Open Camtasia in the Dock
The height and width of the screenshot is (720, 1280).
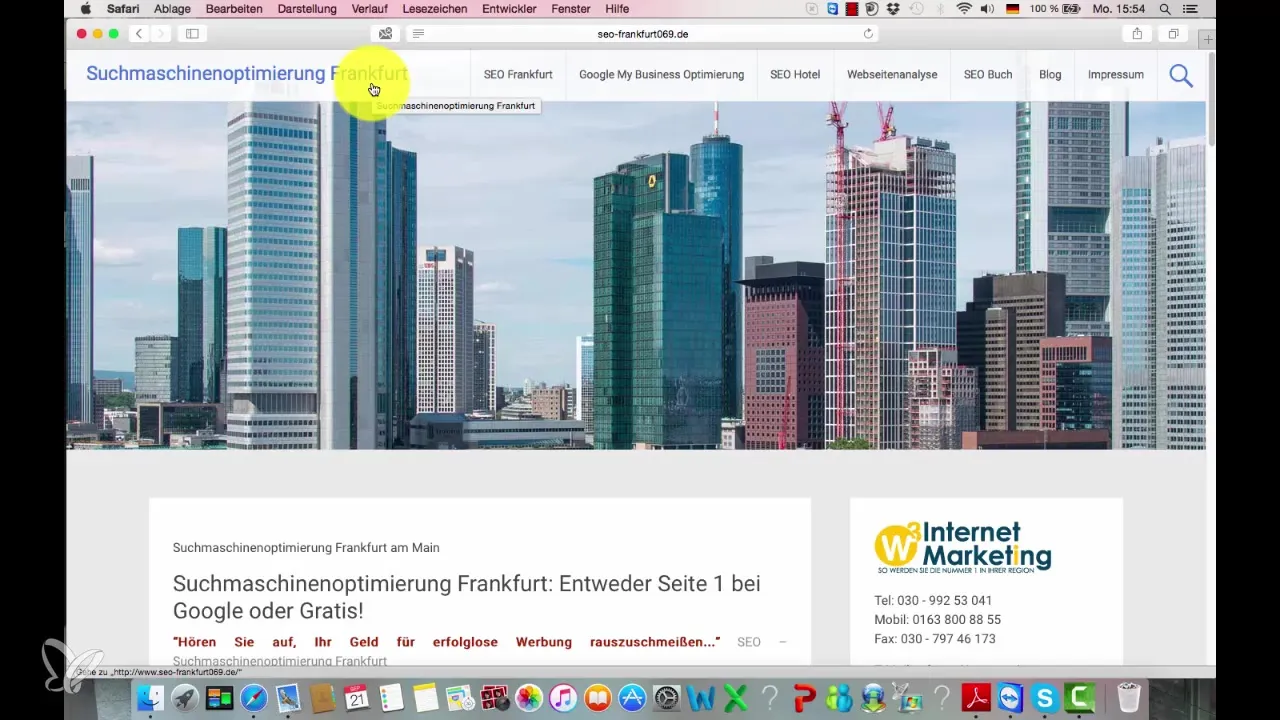tap(1081, 697)
